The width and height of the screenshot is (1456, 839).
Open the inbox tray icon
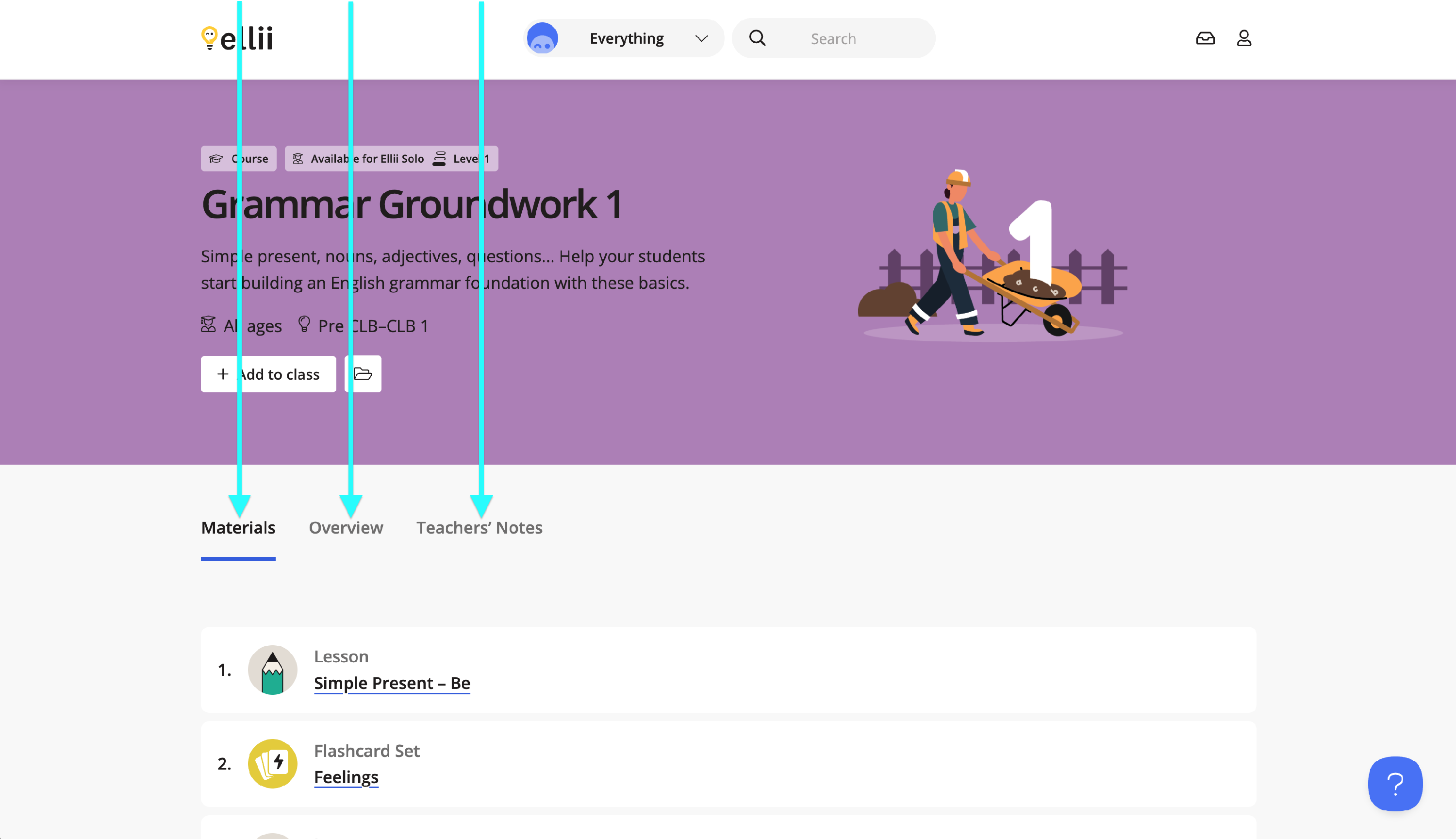coord(1205,39)
